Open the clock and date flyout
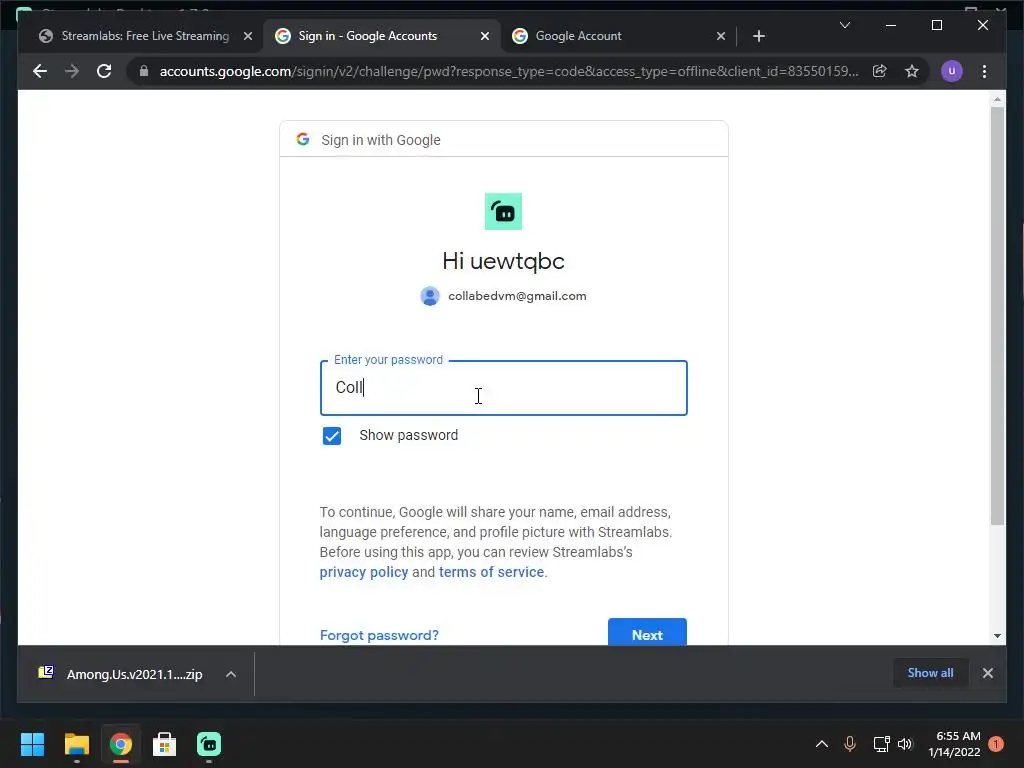Screen dimensions: 1024x768 [x=954, y=744]
